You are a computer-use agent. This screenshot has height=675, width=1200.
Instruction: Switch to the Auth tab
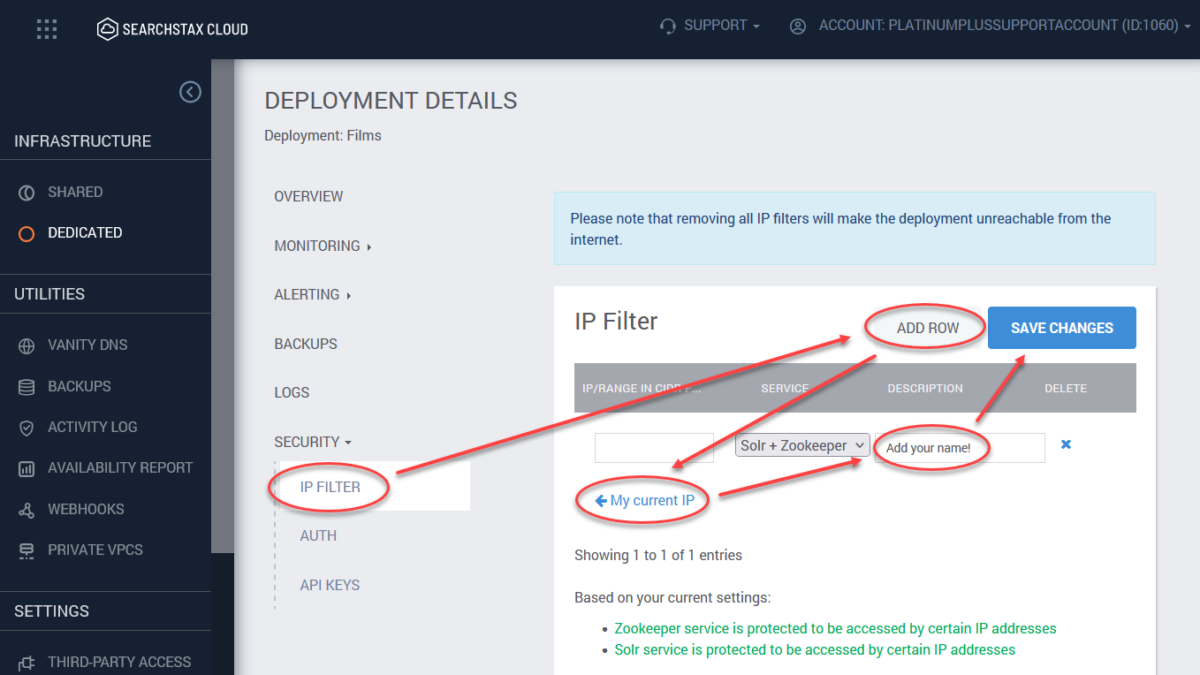(x=318, y=535)
